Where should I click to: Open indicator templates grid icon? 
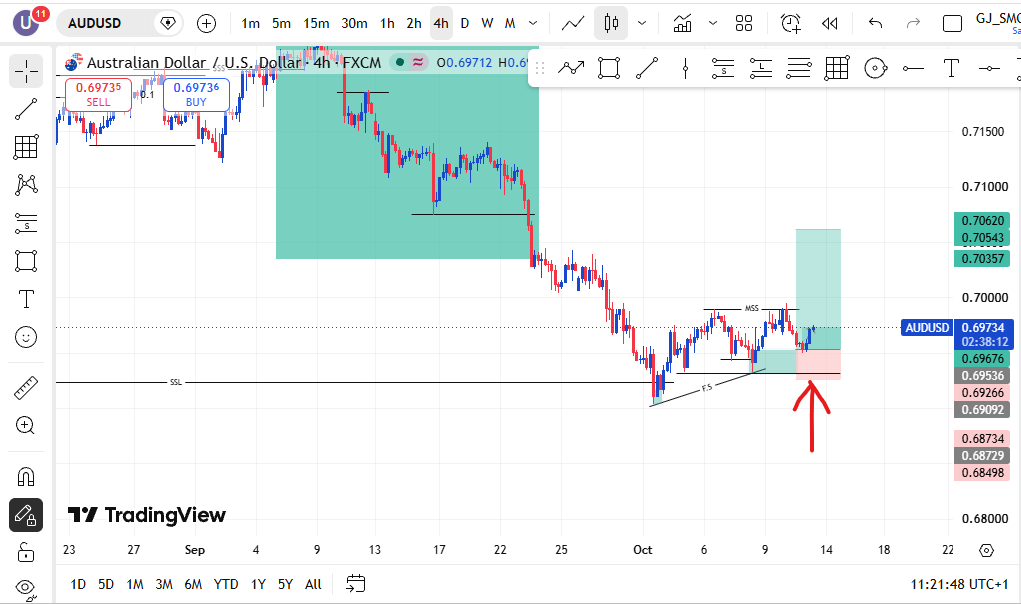coord(744,23)
